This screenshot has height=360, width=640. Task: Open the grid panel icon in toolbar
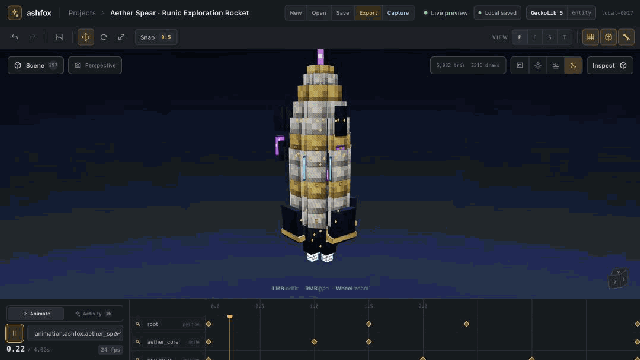(x=590, y=37)
